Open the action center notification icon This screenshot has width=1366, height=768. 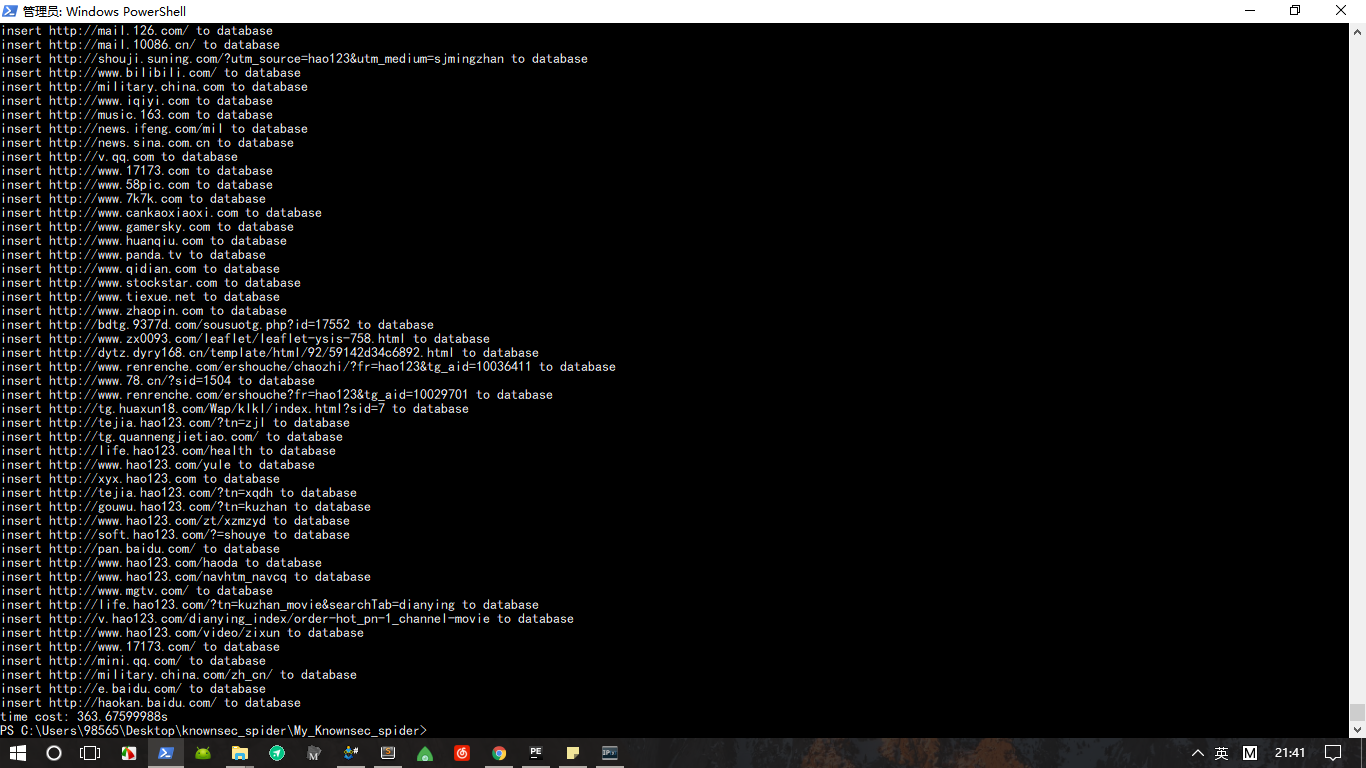click(1333, 753)
